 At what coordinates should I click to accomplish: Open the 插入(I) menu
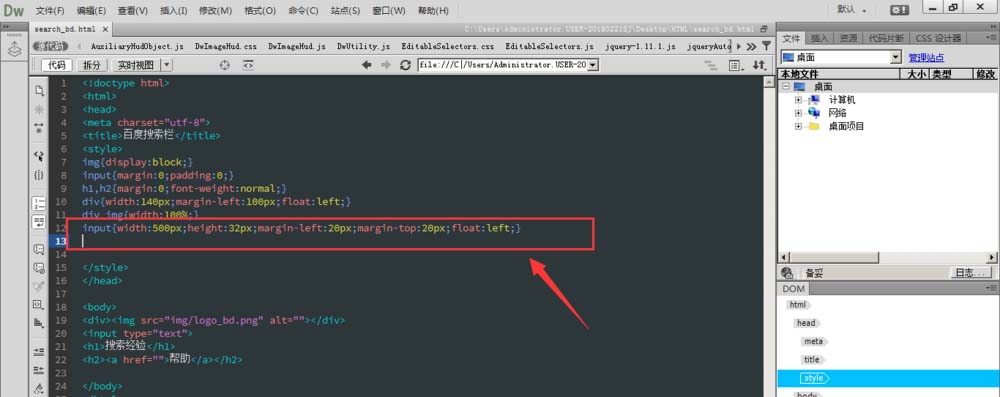tap(173, 11)
